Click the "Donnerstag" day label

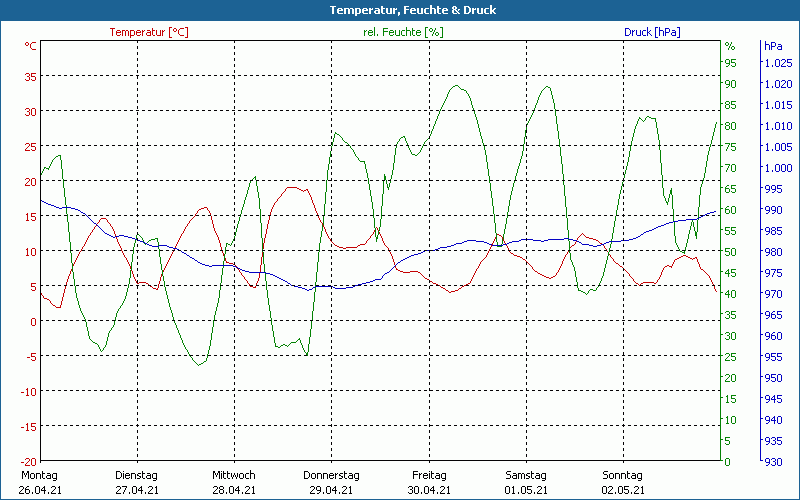[x=331, y=476]
